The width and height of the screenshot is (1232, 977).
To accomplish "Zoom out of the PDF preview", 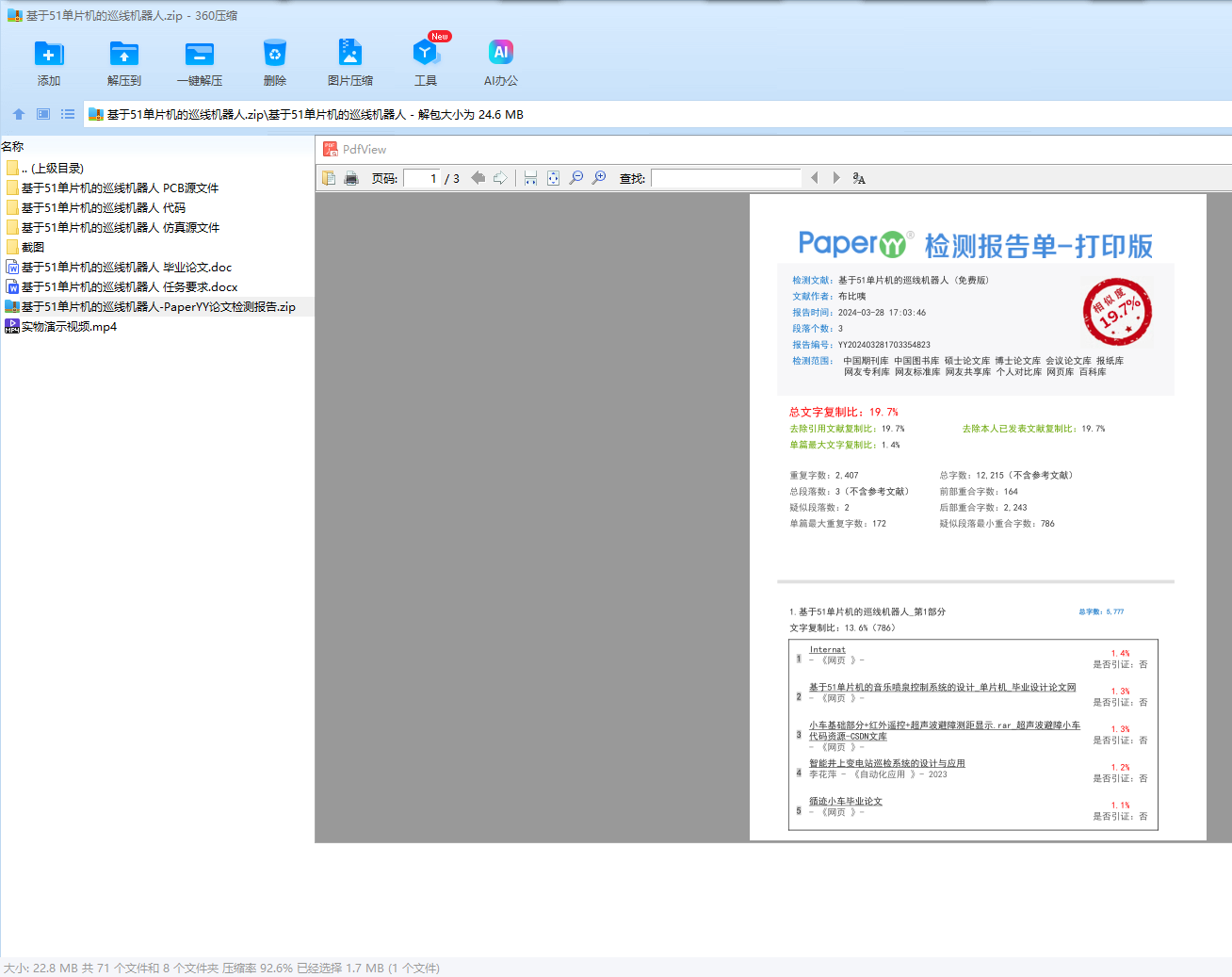I will pyautogui.click(x=576, y=178).
